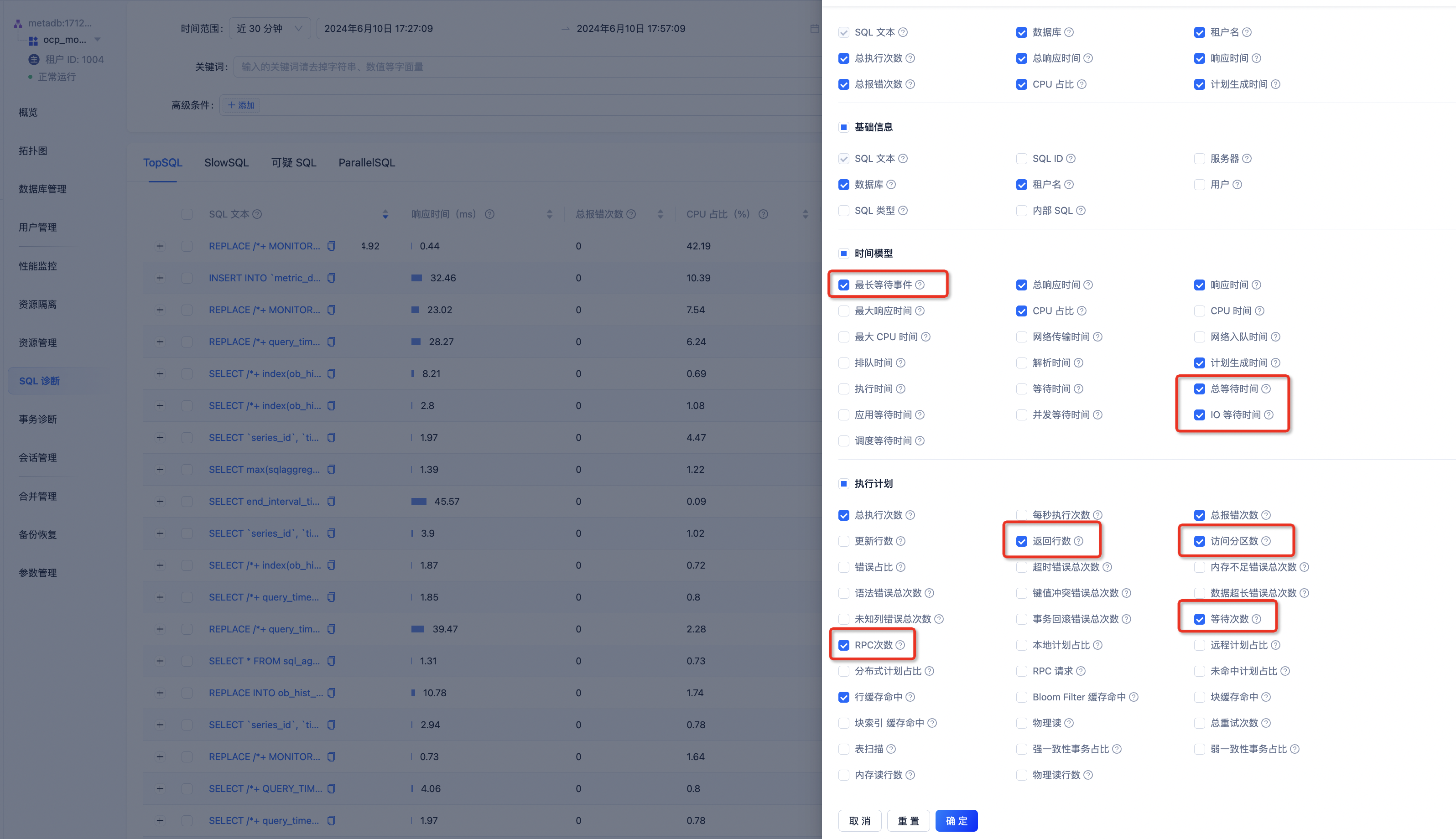Uncheck the RPC次数 checkbox
Viewport: 1456px width, 839px height.
(x=844, y=645)
